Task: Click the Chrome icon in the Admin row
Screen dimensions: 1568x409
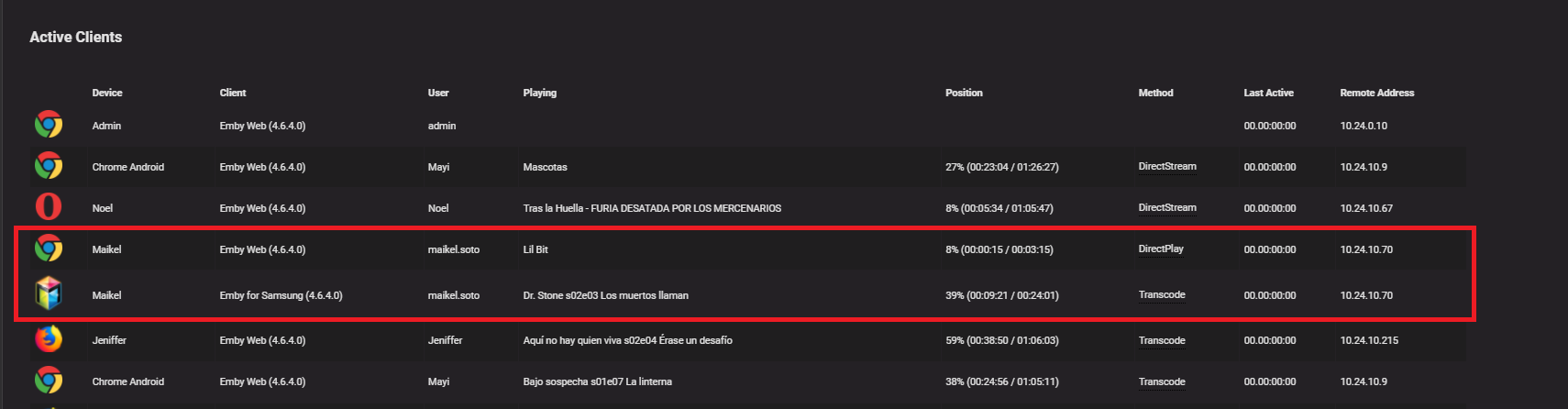Action: tap(49, 125)
